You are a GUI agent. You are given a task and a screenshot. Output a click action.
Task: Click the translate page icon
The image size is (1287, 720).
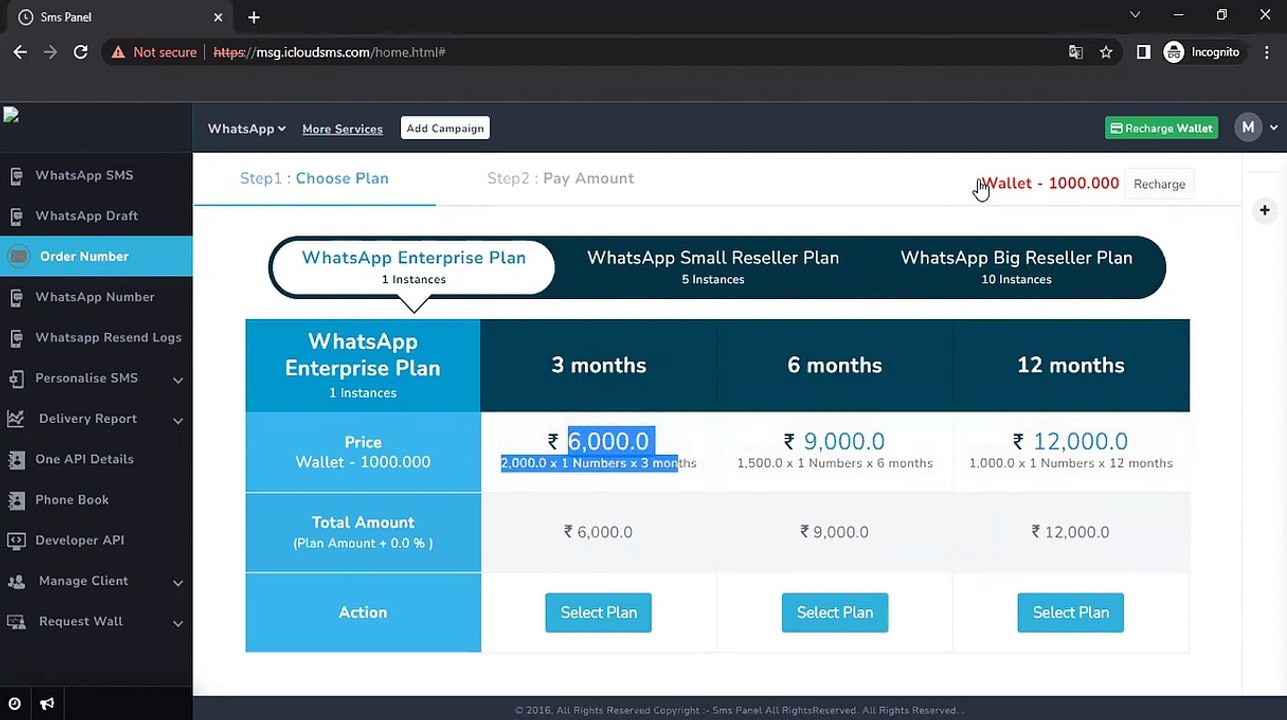(1076, 52)
